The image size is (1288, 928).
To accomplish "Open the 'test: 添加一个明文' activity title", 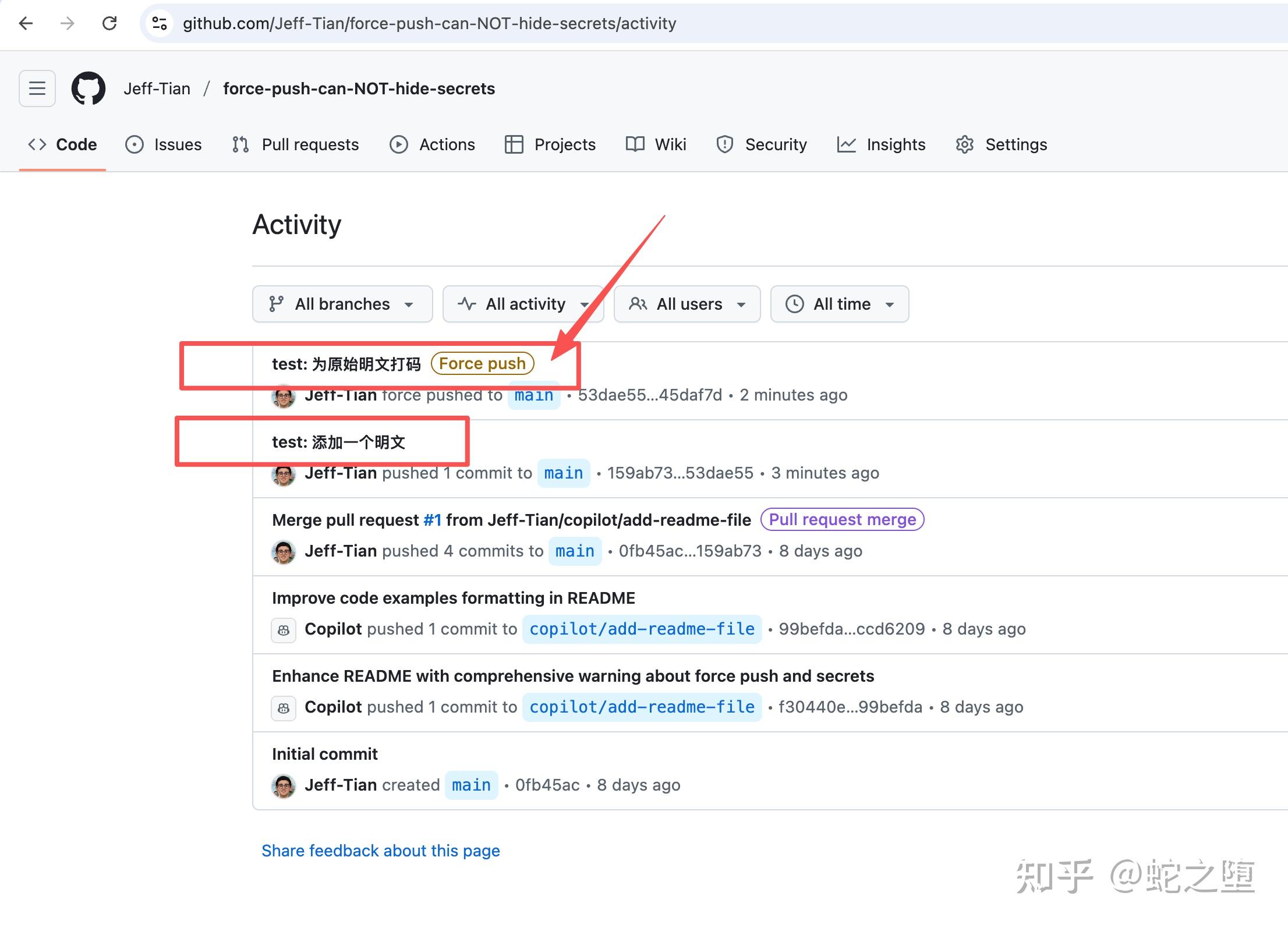I will pos(338,442).
